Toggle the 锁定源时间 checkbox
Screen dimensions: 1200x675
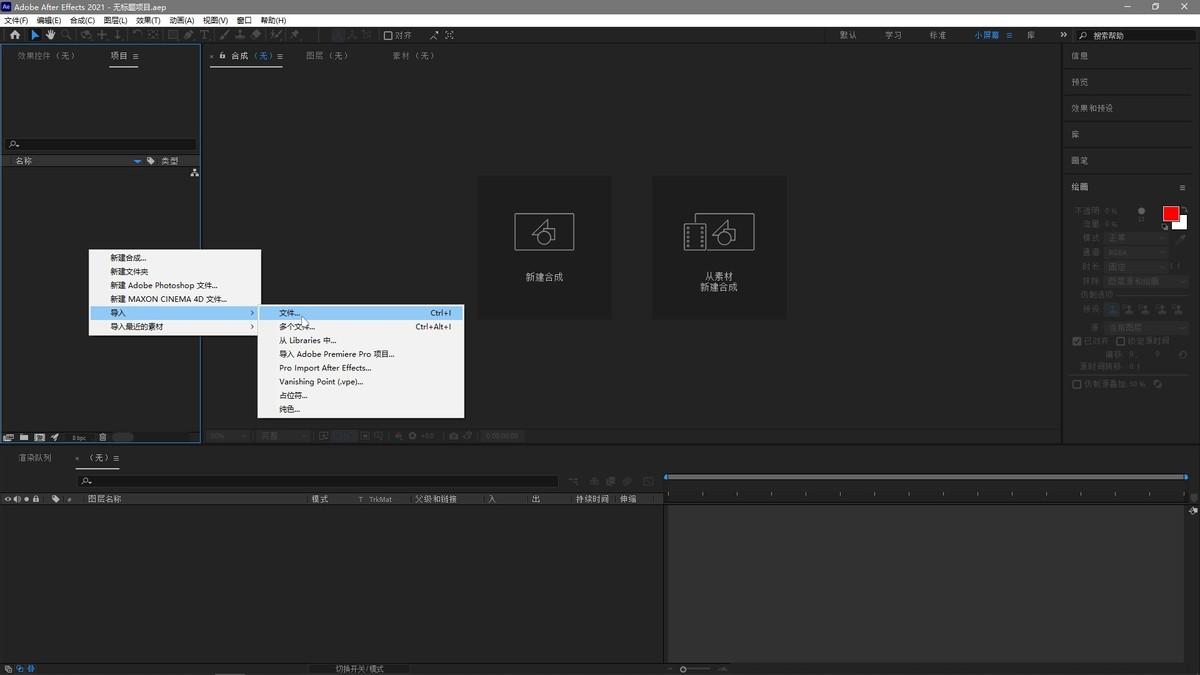[1120, 341]
